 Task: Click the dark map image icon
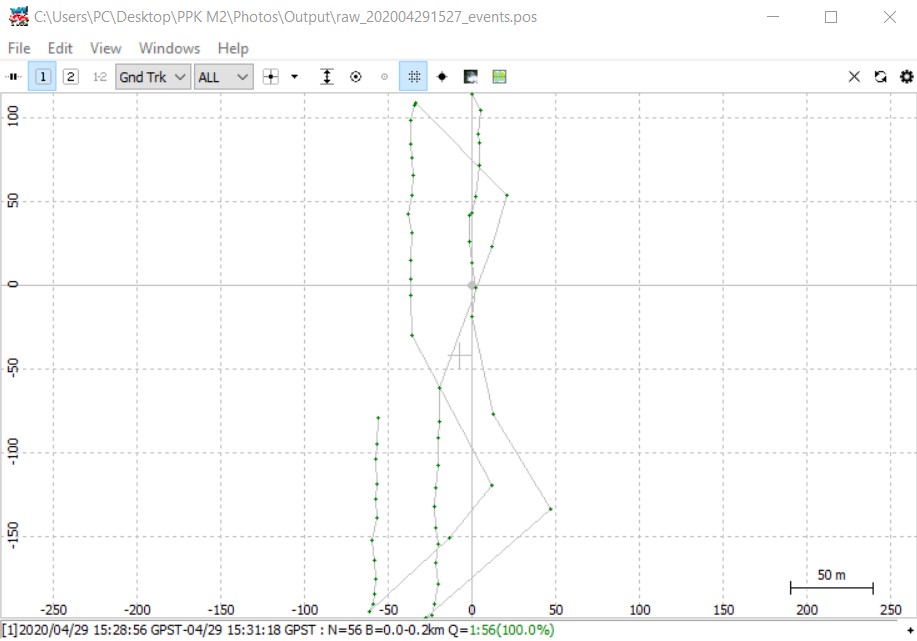point(470,77)
